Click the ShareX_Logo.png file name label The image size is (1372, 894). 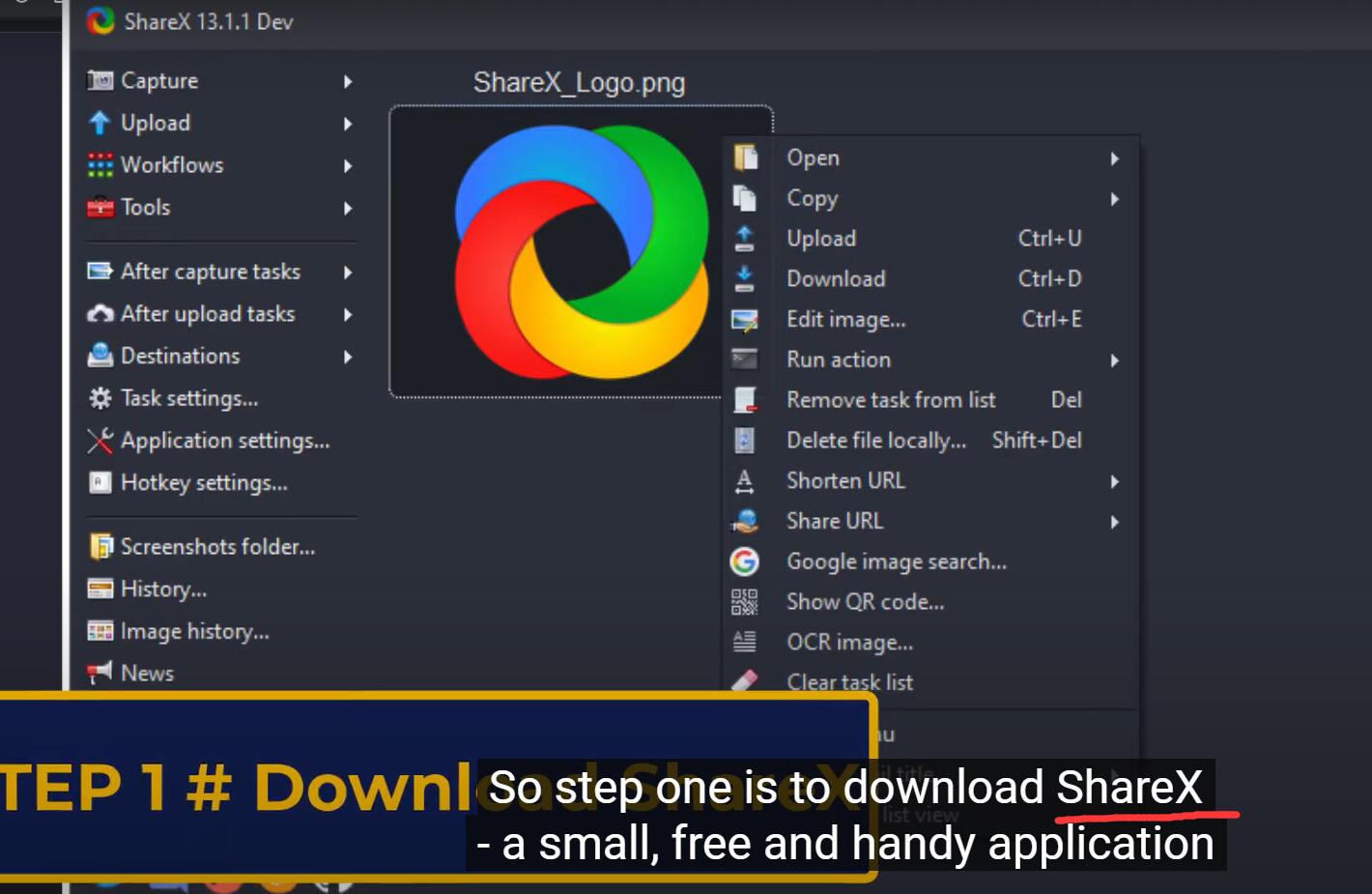pos(579,83)
